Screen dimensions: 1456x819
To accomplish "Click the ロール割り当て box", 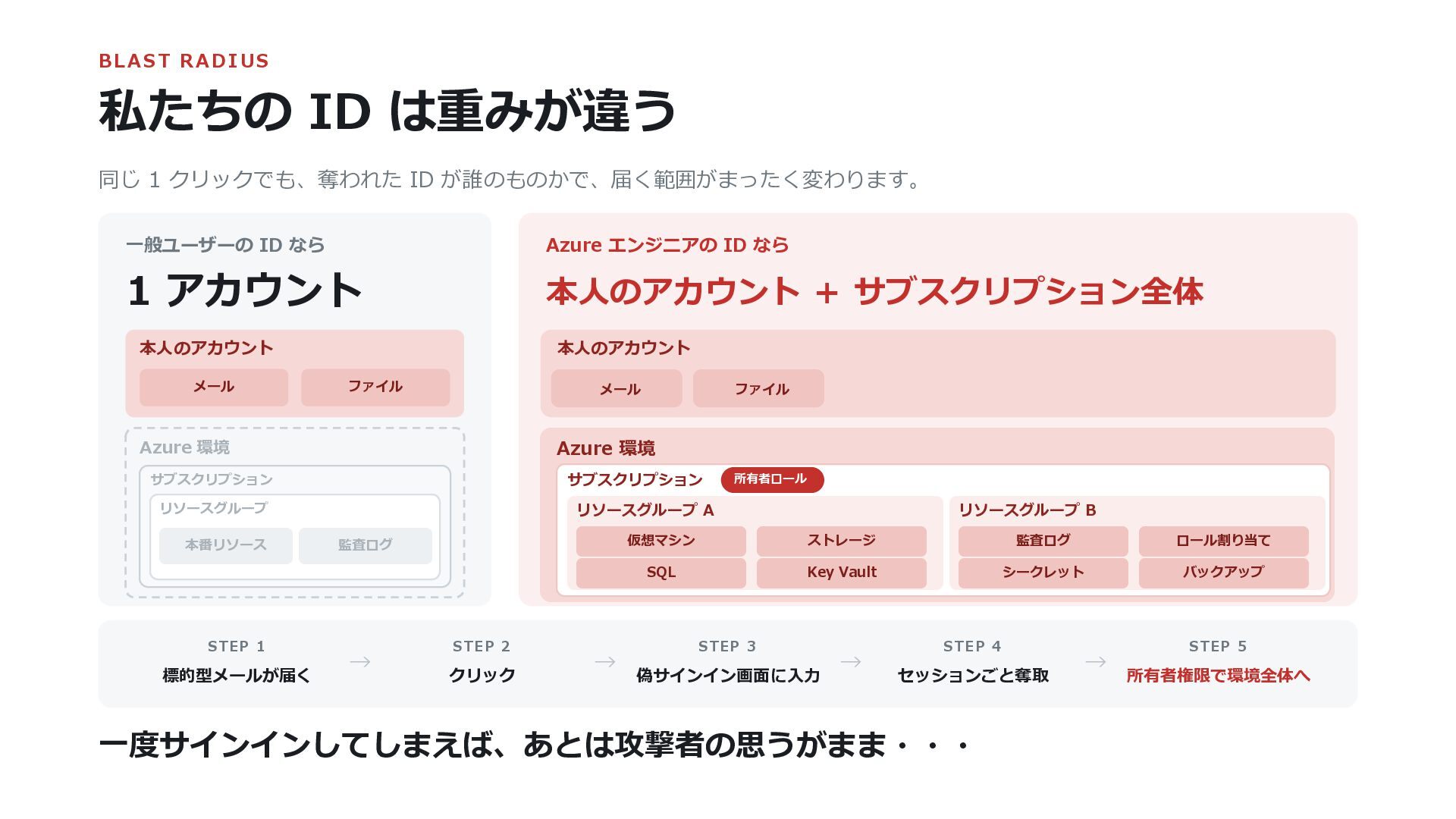I will point(1224,541).
